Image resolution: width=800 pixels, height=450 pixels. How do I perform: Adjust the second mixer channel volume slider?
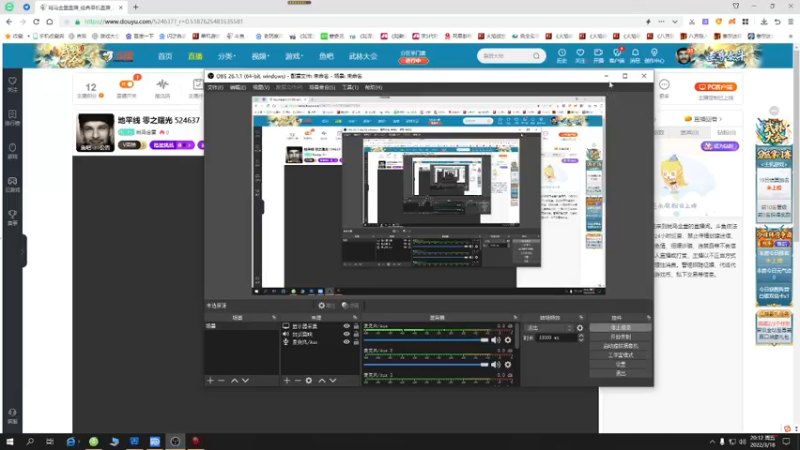(x=426, y=364)
